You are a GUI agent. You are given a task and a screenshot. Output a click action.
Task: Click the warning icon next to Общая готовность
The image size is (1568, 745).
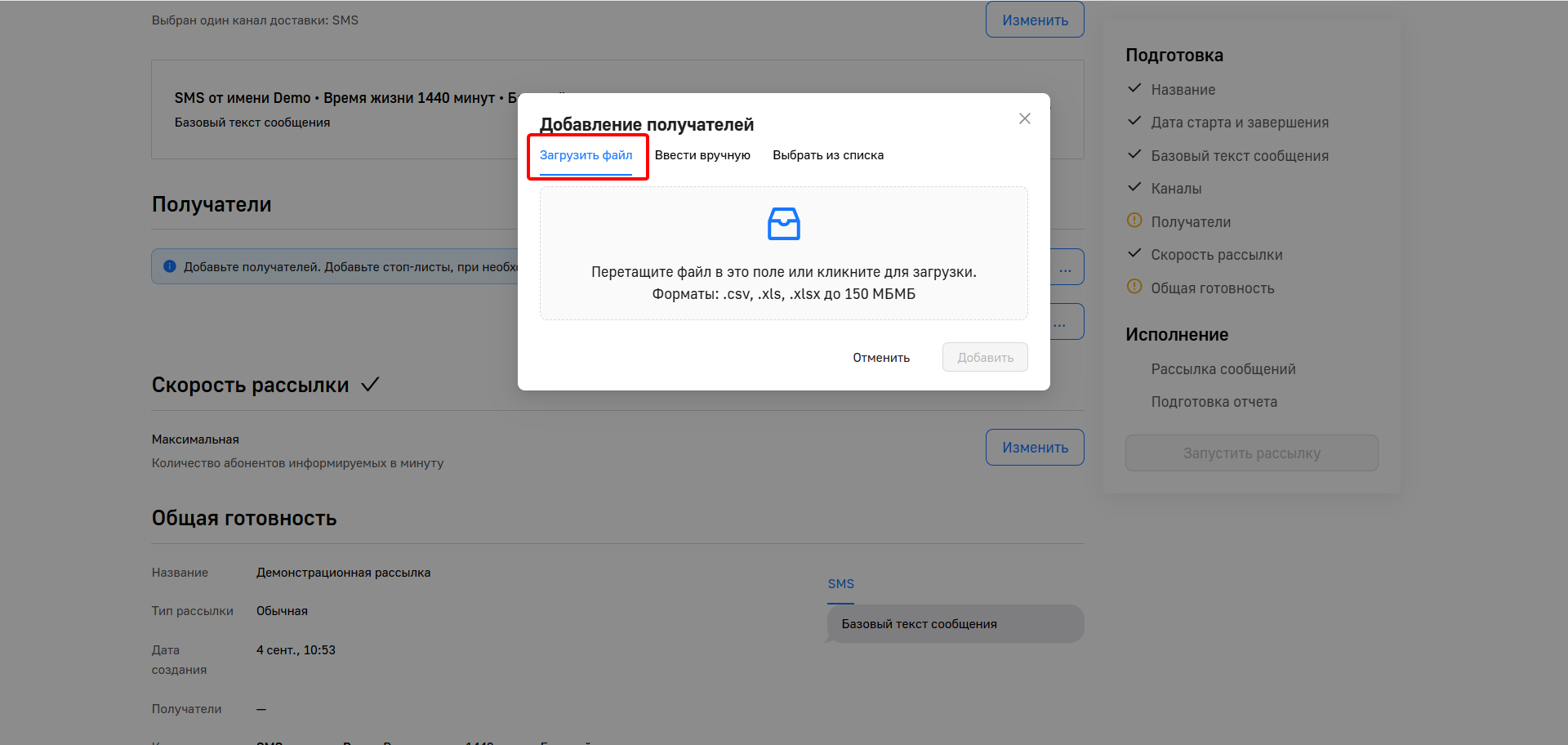[x=1134, y=287]
